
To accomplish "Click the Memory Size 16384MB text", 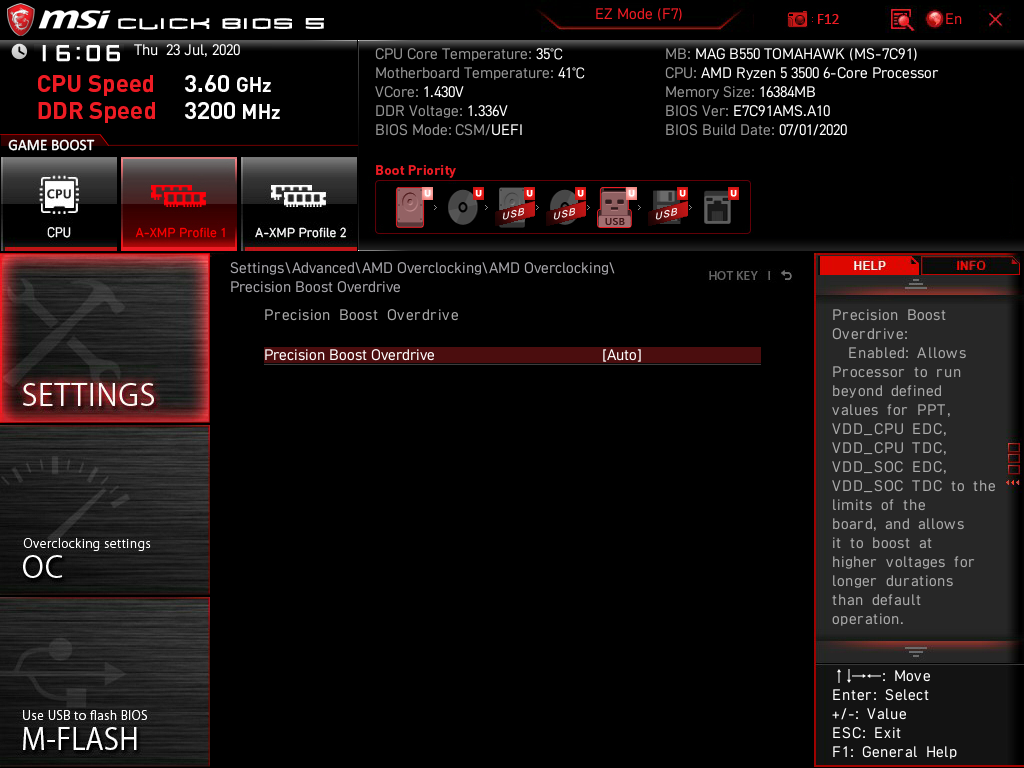I will pyautogui.click(x=740, y=92).
